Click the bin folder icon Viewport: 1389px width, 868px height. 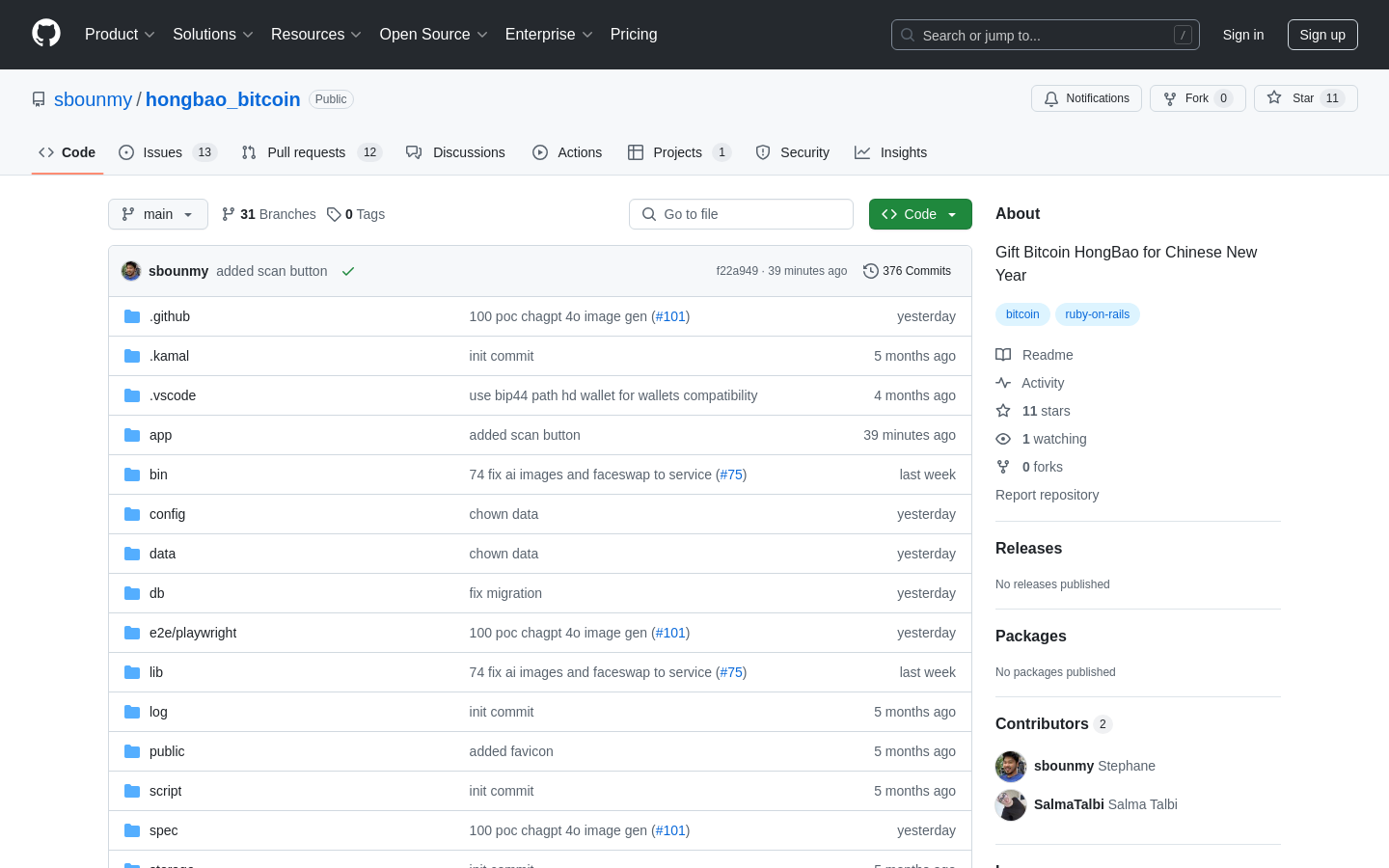click(132, 475)
